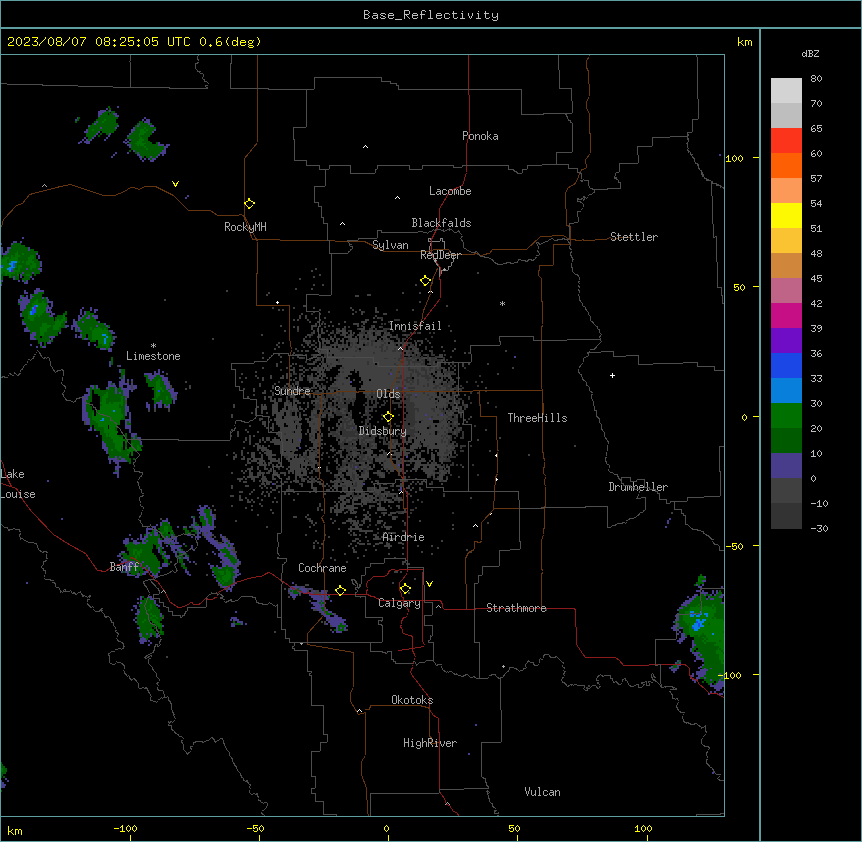Click the blue 36 dBZ color swatch
The image size is (862, 842).
coord(786,365)
